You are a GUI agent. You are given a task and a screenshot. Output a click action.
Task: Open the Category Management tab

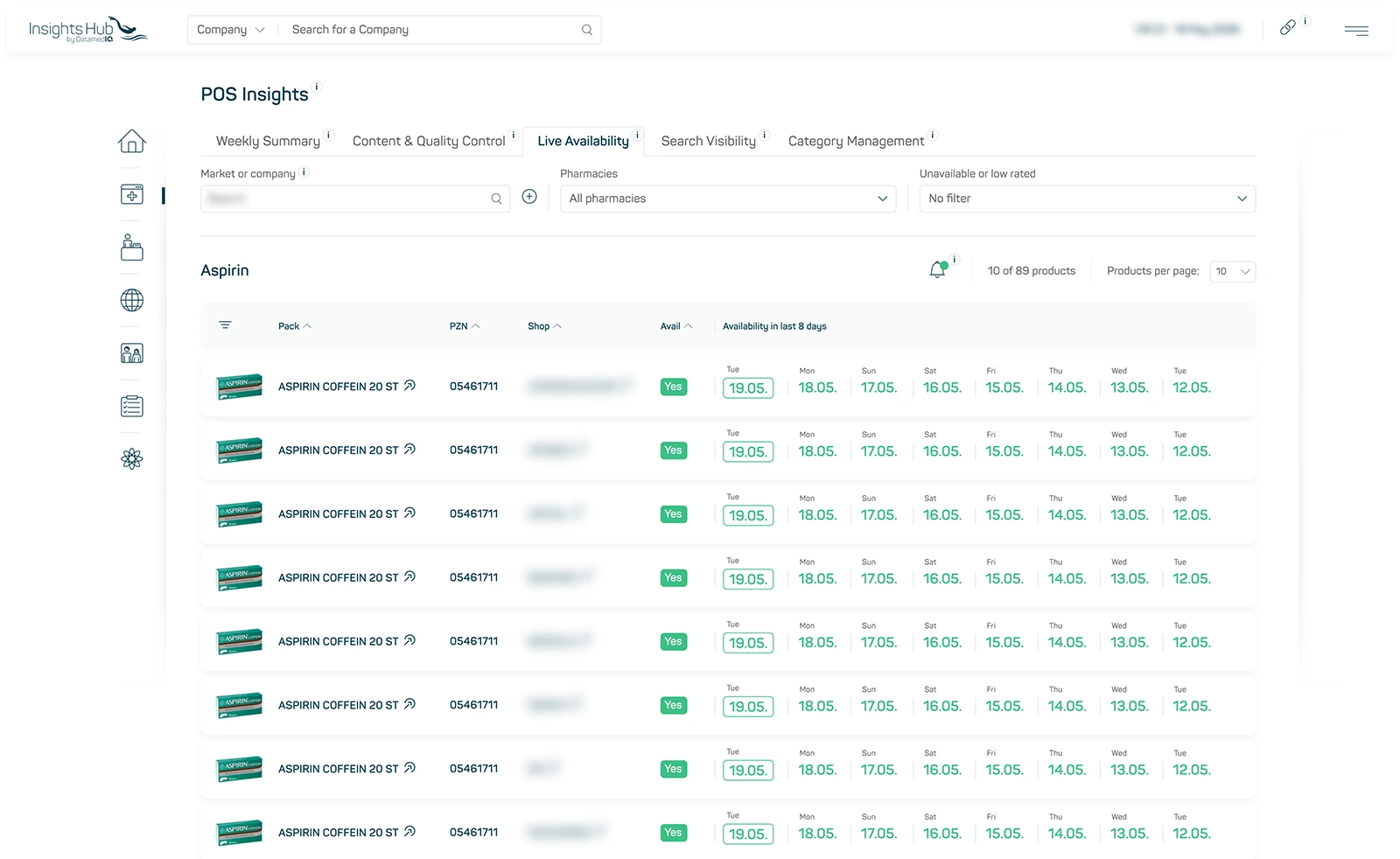click(856, 141)
